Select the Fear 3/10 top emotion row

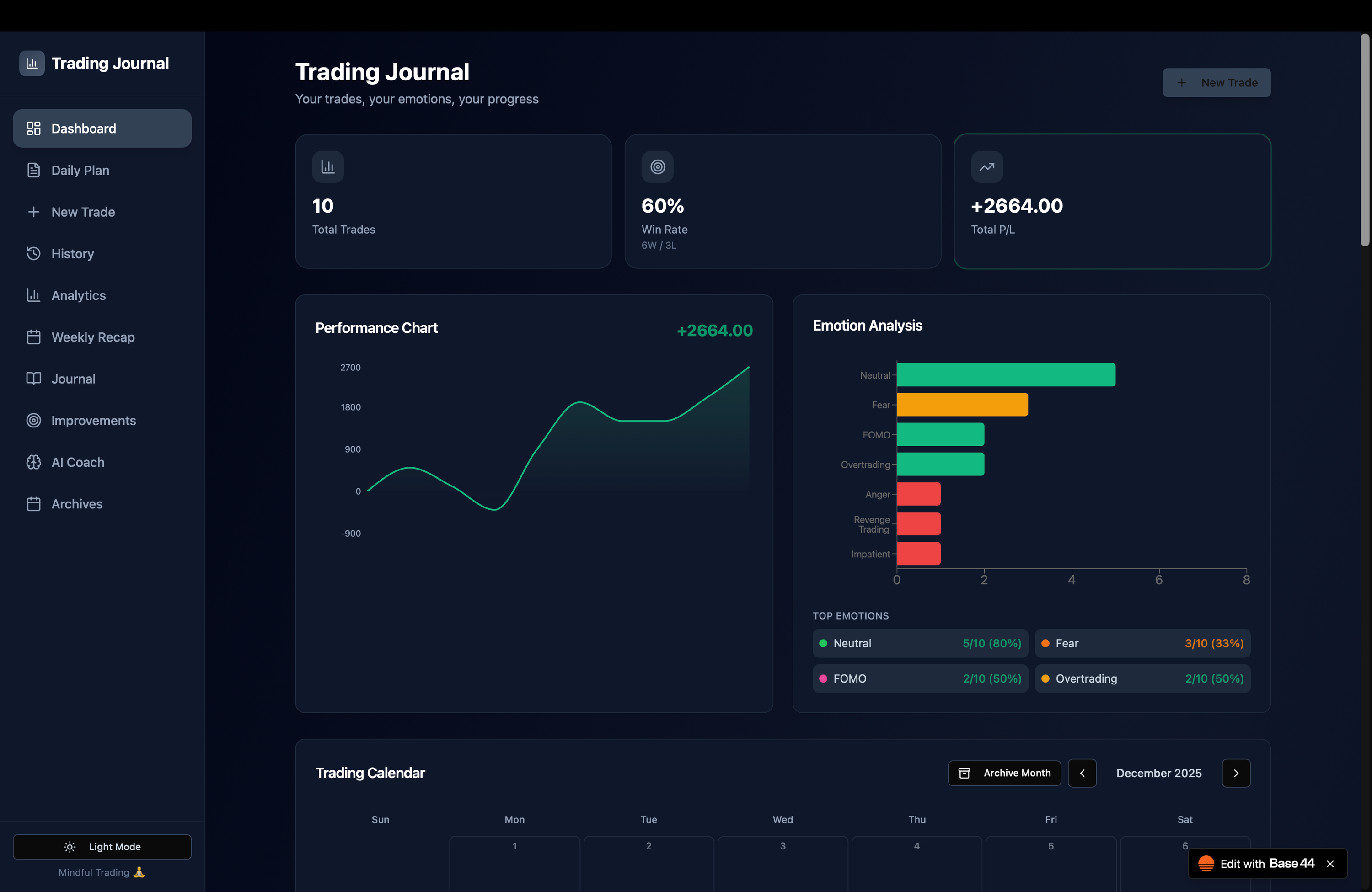coord(1142,643)
